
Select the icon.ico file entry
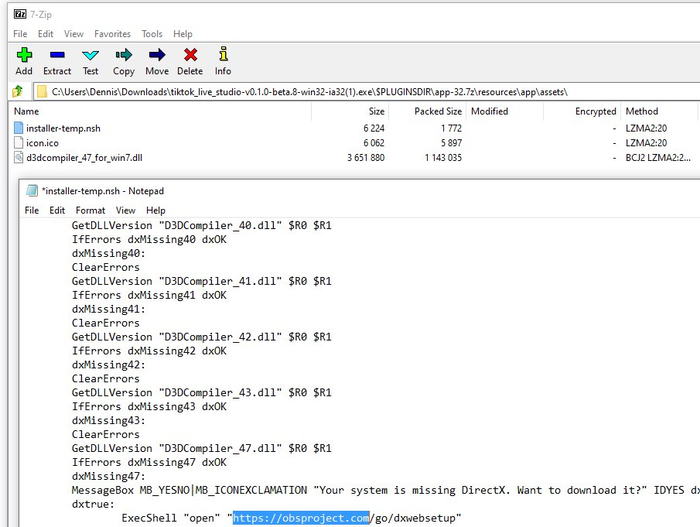[42, 143]
